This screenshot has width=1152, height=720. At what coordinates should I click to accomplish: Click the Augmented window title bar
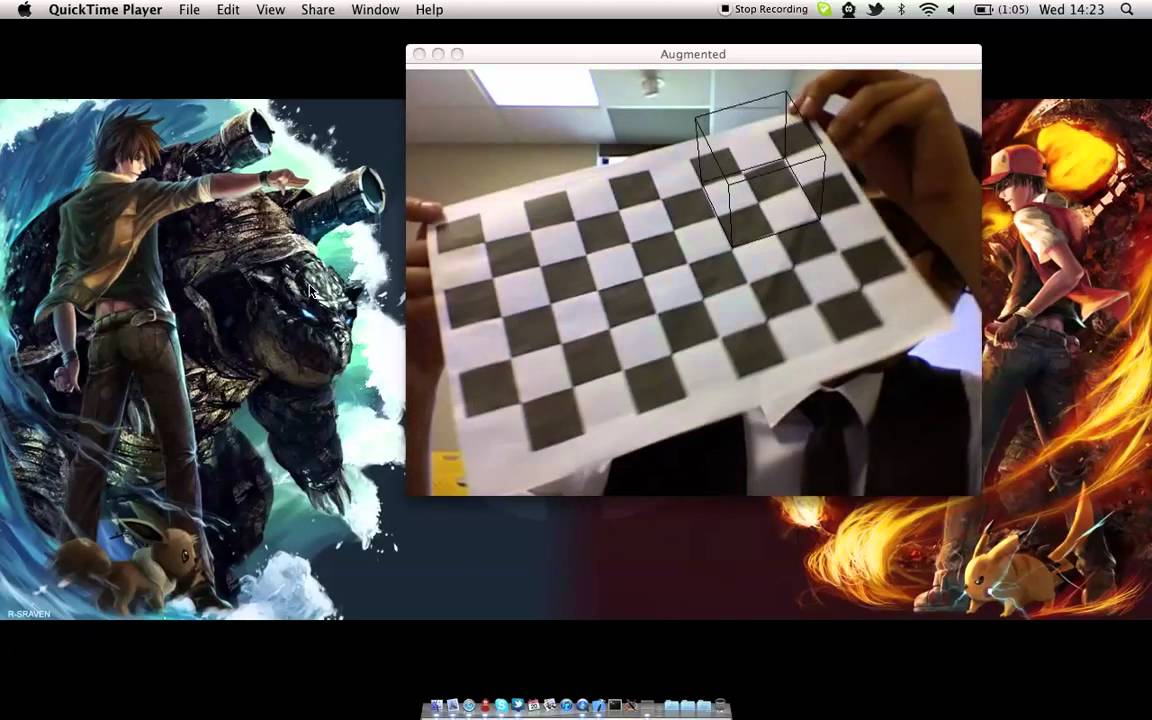point(694,54)
